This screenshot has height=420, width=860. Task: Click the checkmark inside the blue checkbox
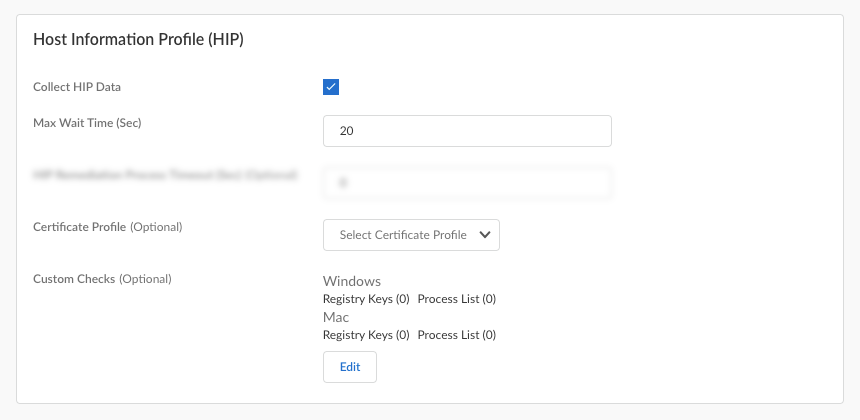[331, 87]
